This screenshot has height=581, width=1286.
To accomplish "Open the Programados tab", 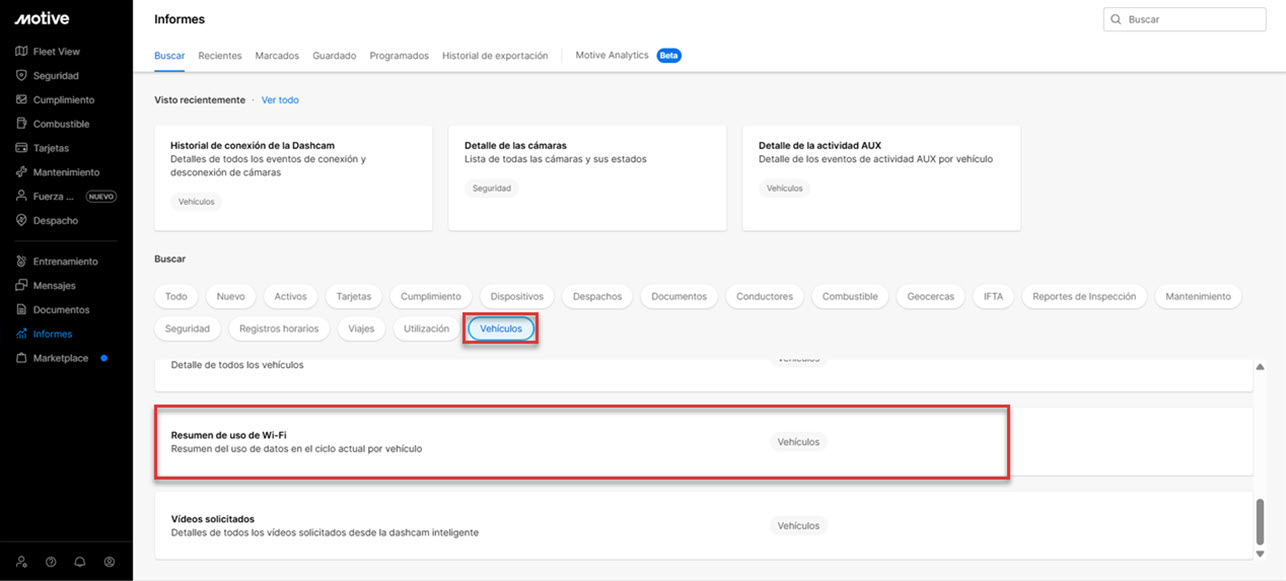I will pyautogui.click(x=399, y=55).
